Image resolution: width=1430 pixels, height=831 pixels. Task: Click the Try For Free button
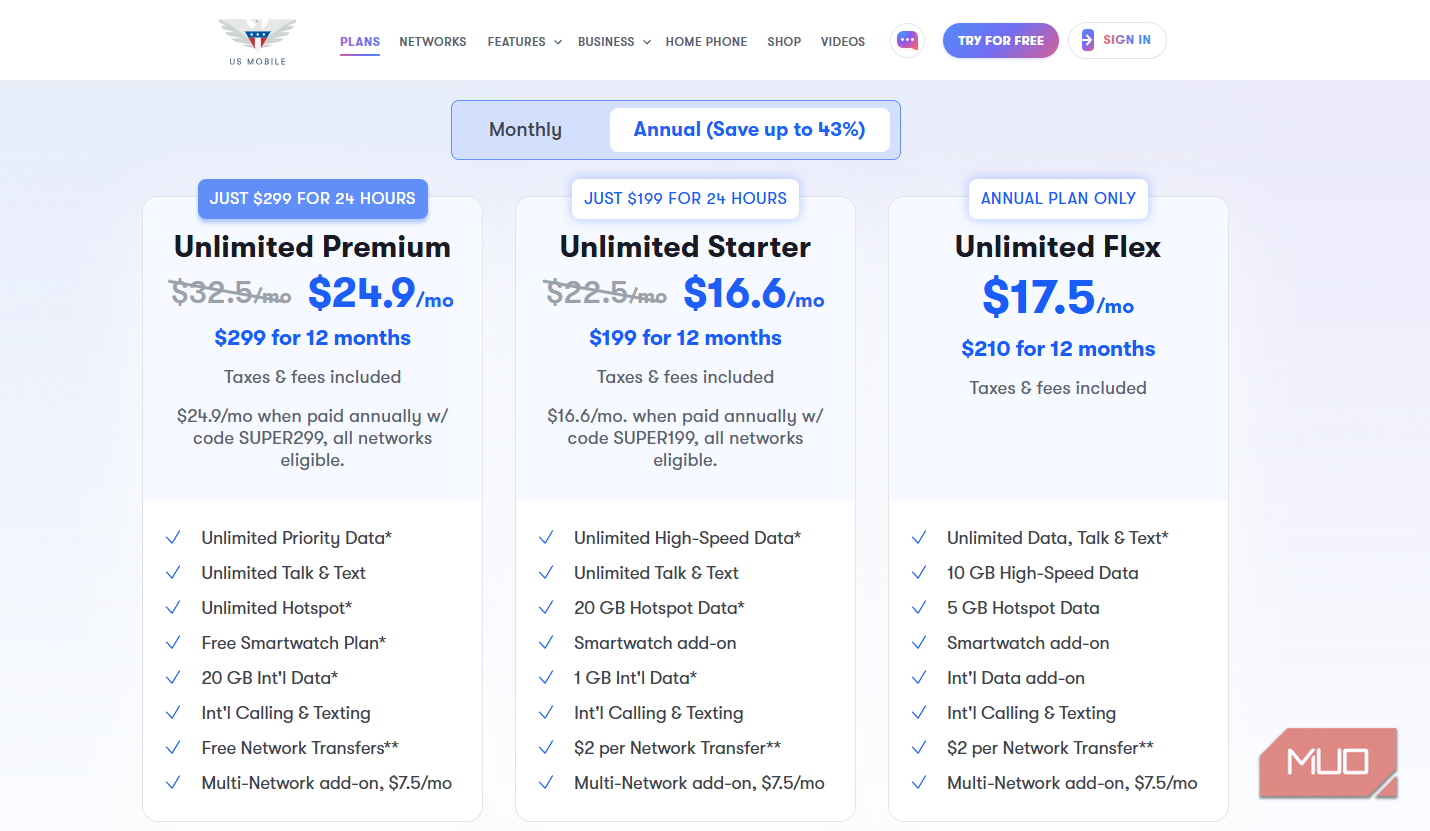click(1001, 41)
